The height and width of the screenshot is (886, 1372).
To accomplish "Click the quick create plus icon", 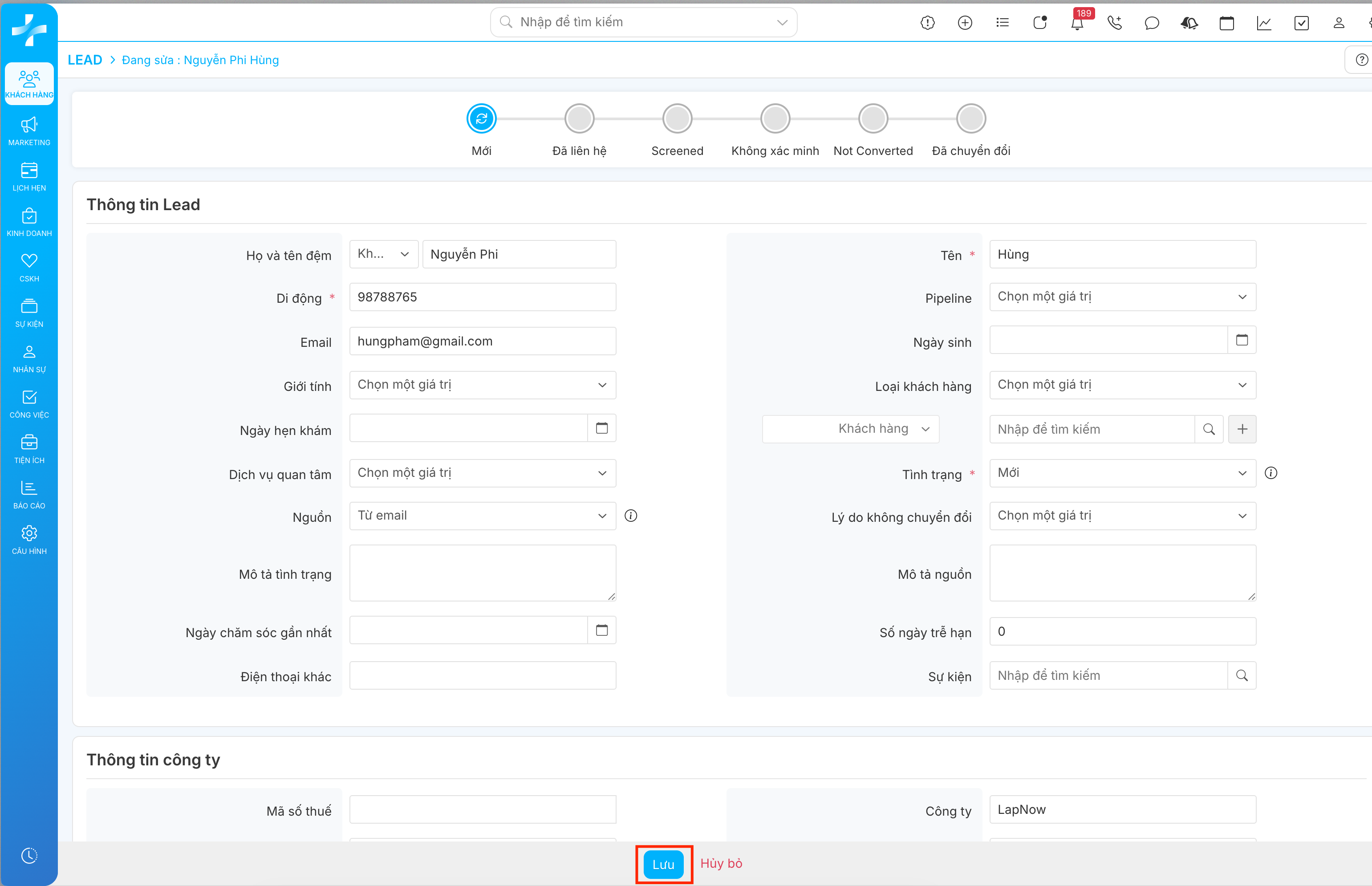I will coord(965,23).
